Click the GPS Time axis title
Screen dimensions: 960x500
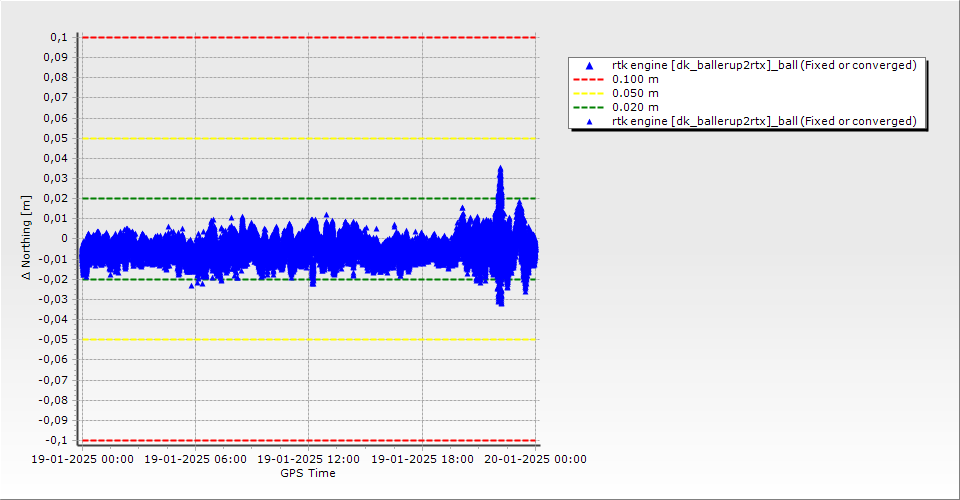click(308, 473)
